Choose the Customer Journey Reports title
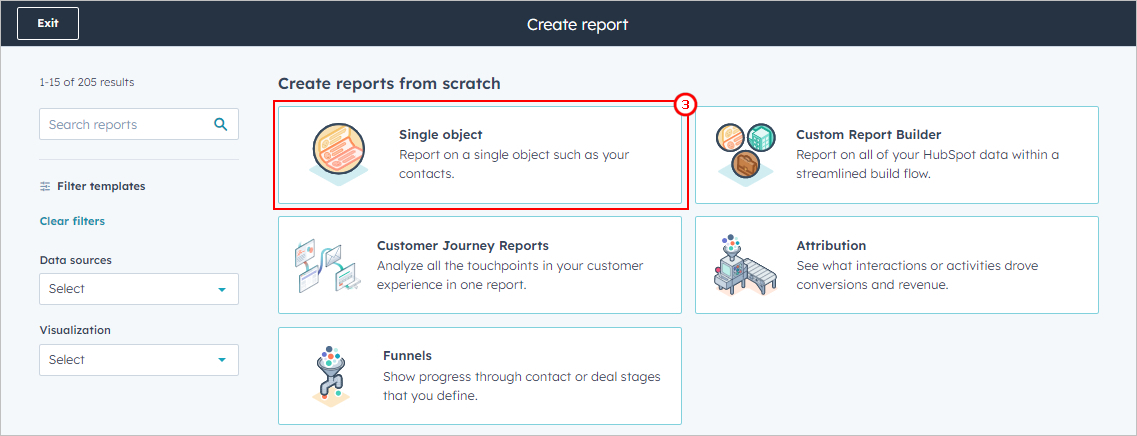The height and width of the screenshot is (436, 1137). pos(463,245)
